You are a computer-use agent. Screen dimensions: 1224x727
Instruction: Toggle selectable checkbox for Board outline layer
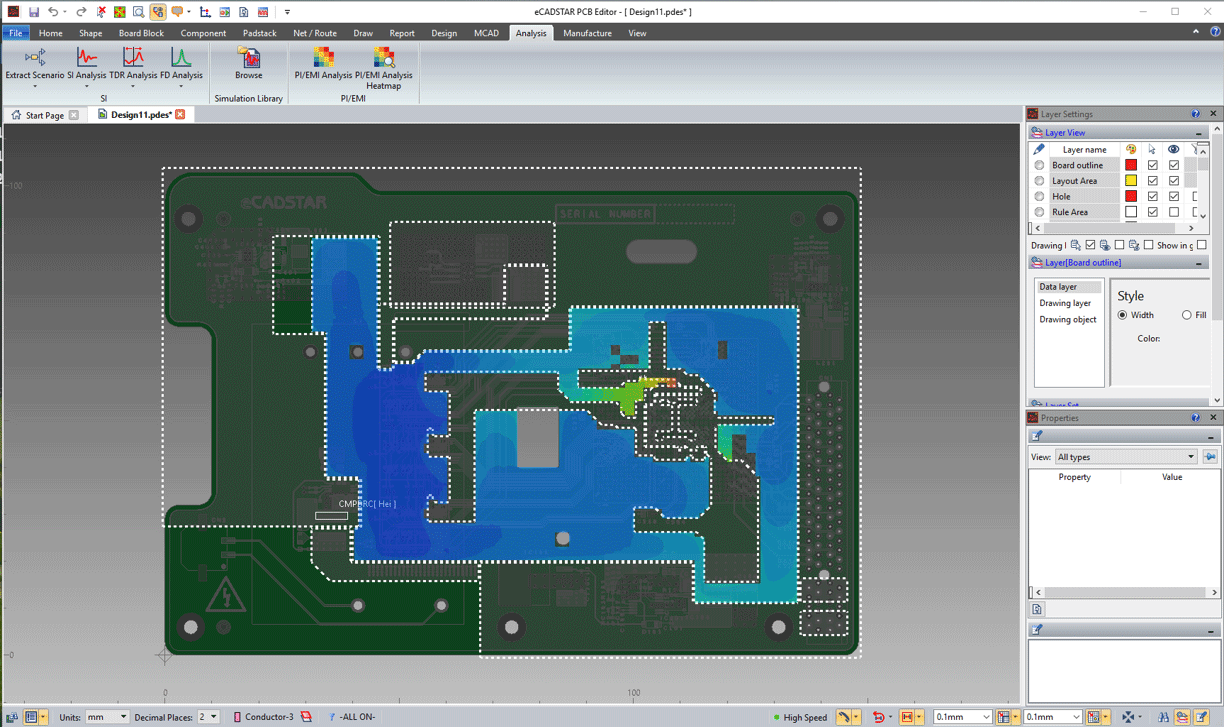click(x=1153, y=165)
